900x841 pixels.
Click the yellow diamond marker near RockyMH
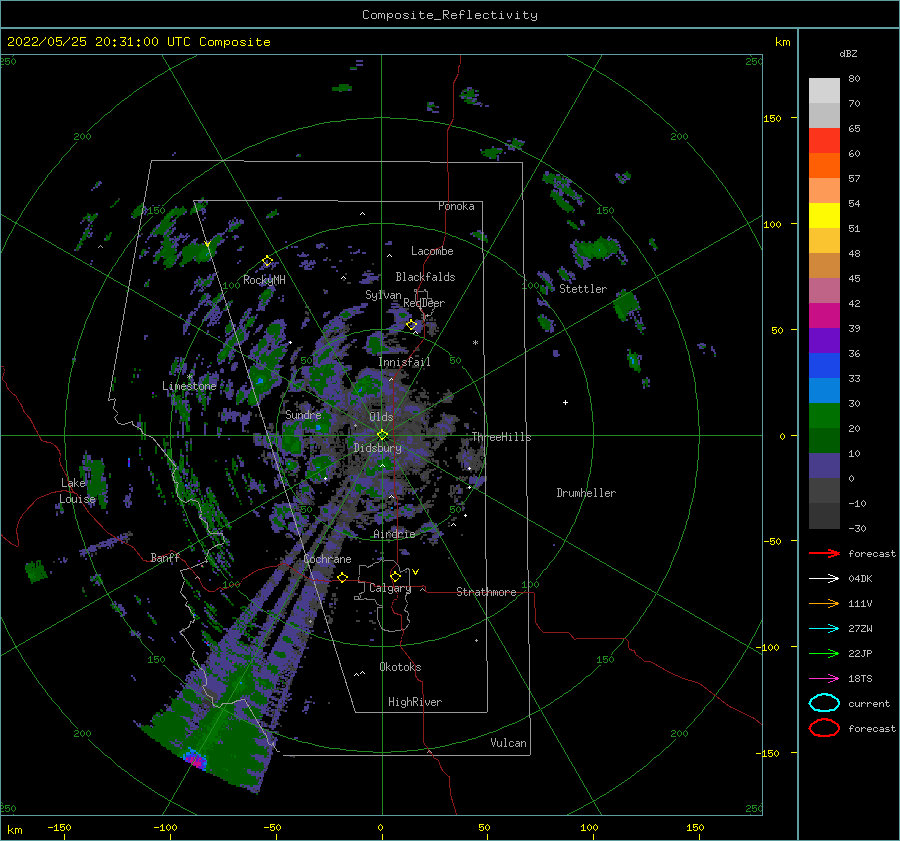coord(267,261)
